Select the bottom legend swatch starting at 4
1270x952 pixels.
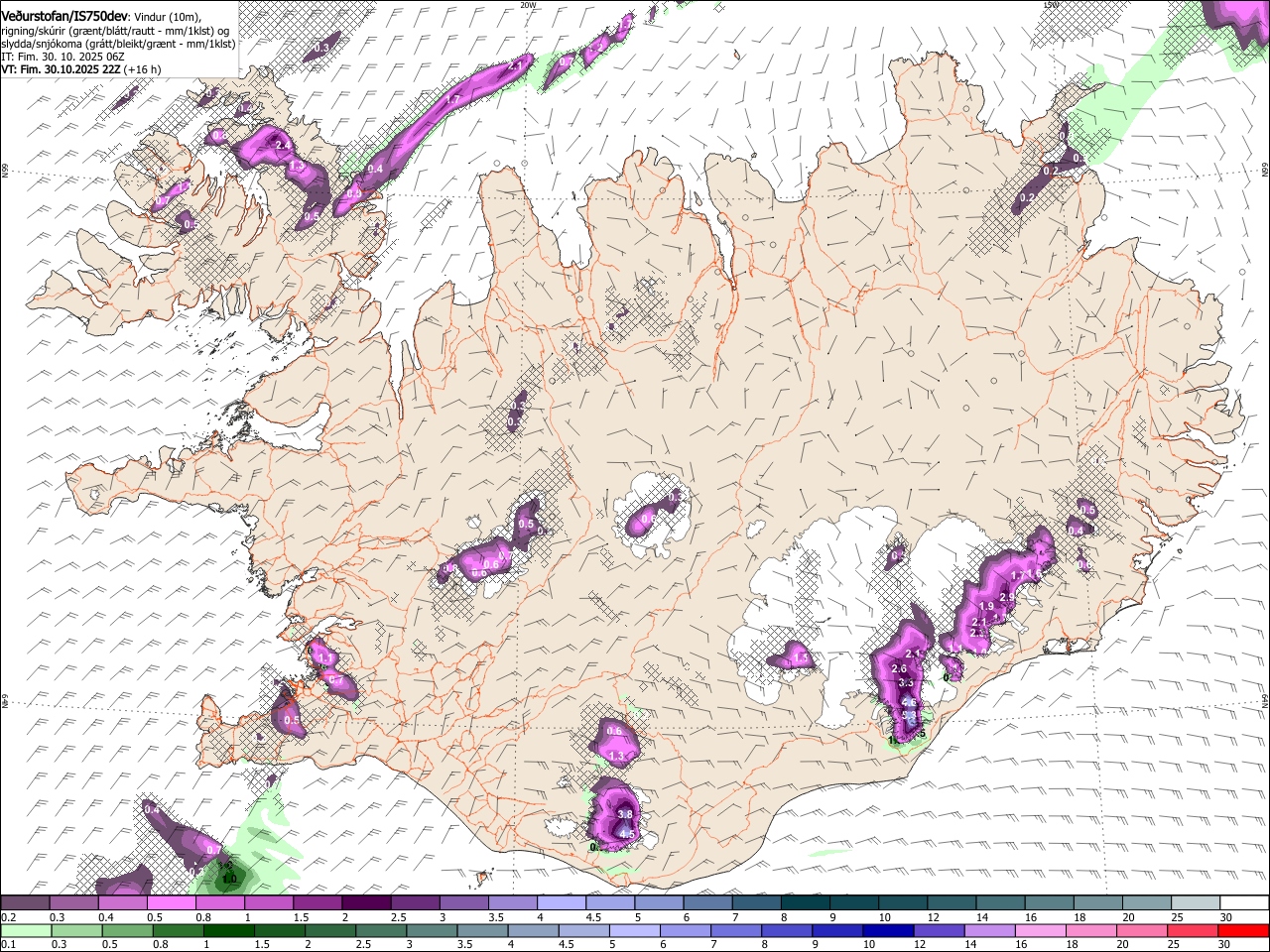click(533, 931)
